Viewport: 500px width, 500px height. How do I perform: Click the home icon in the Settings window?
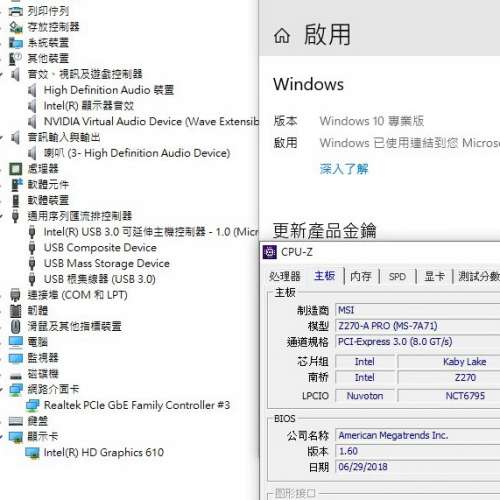[x=282, y=35]
